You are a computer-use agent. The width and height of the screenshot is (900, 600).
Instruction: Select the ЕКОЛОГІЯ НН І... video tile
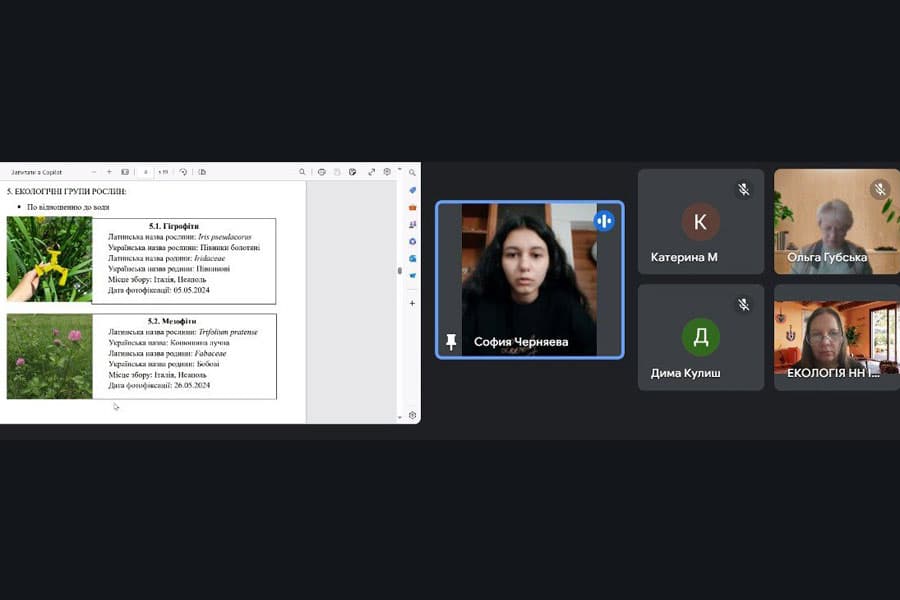(836, 338)
